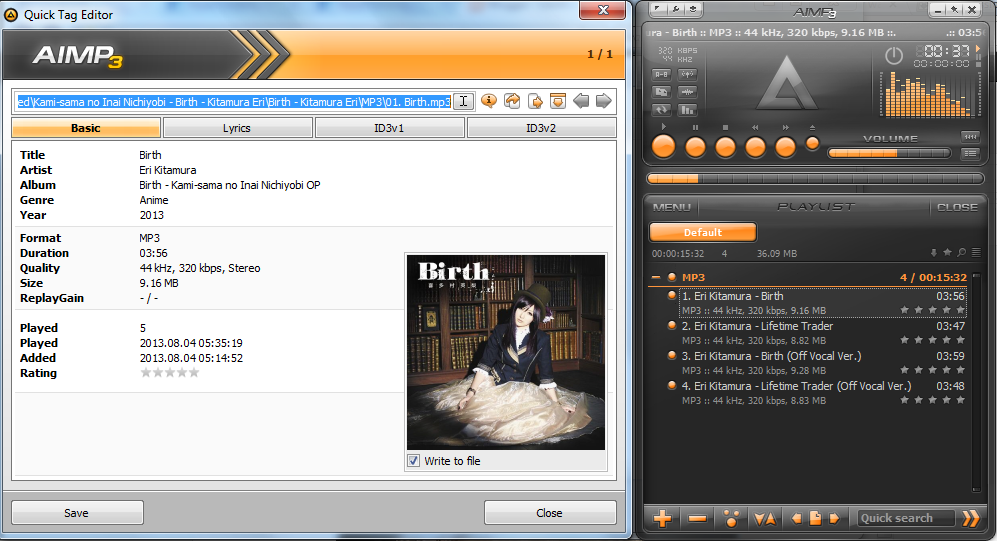
Task: Click the curved-arrow copy icon in tag editor
Action: click(x=512, y=101)
